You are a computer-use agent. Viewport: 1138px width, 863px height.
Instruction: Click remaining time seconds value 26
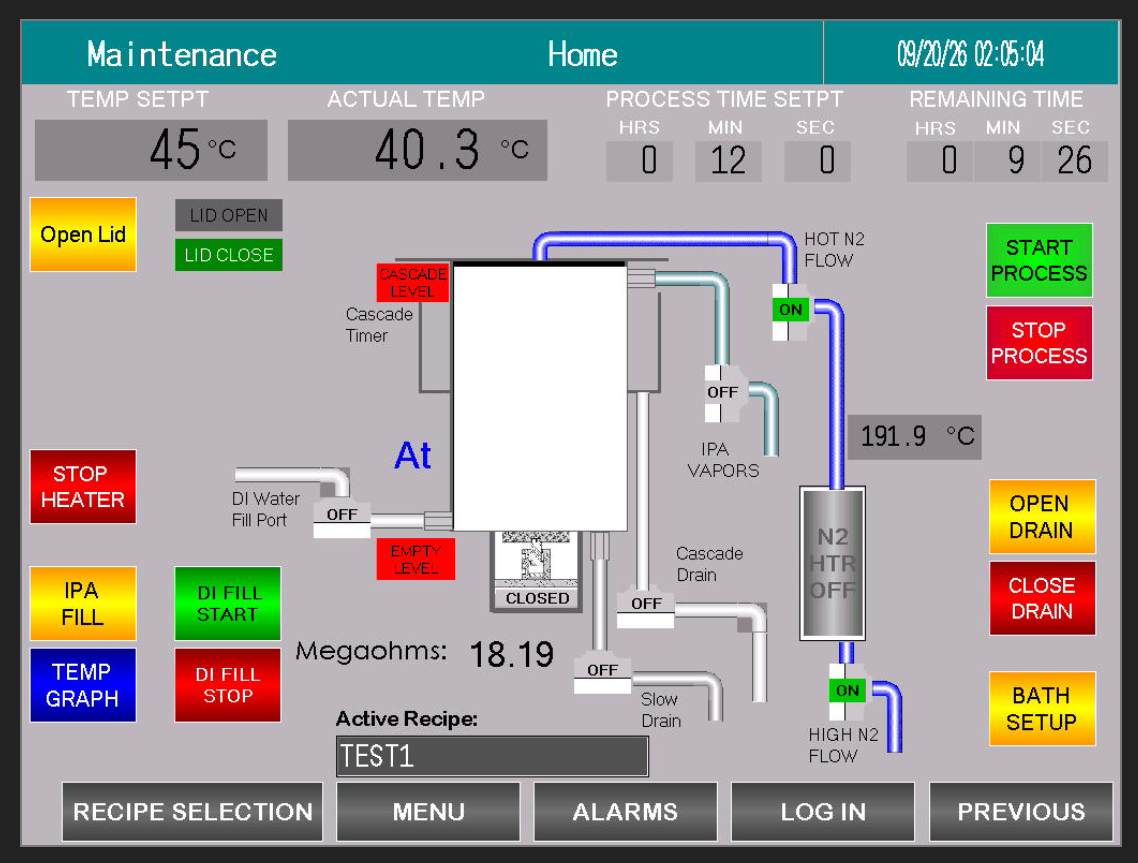pyautogui.click(x=1074, y=160)
